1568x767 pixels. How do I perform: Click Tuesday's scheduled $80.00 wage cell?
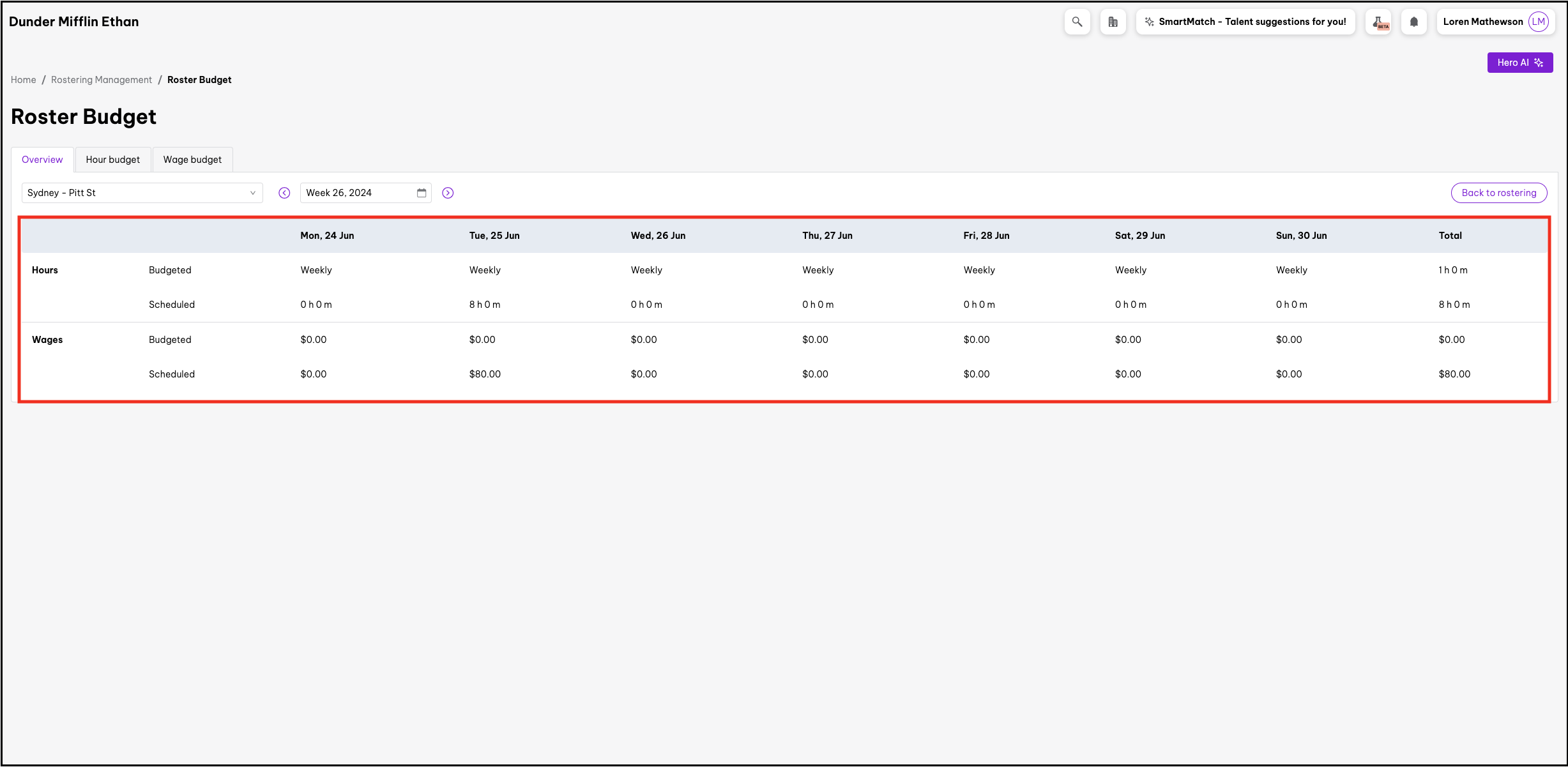[485, 374]
